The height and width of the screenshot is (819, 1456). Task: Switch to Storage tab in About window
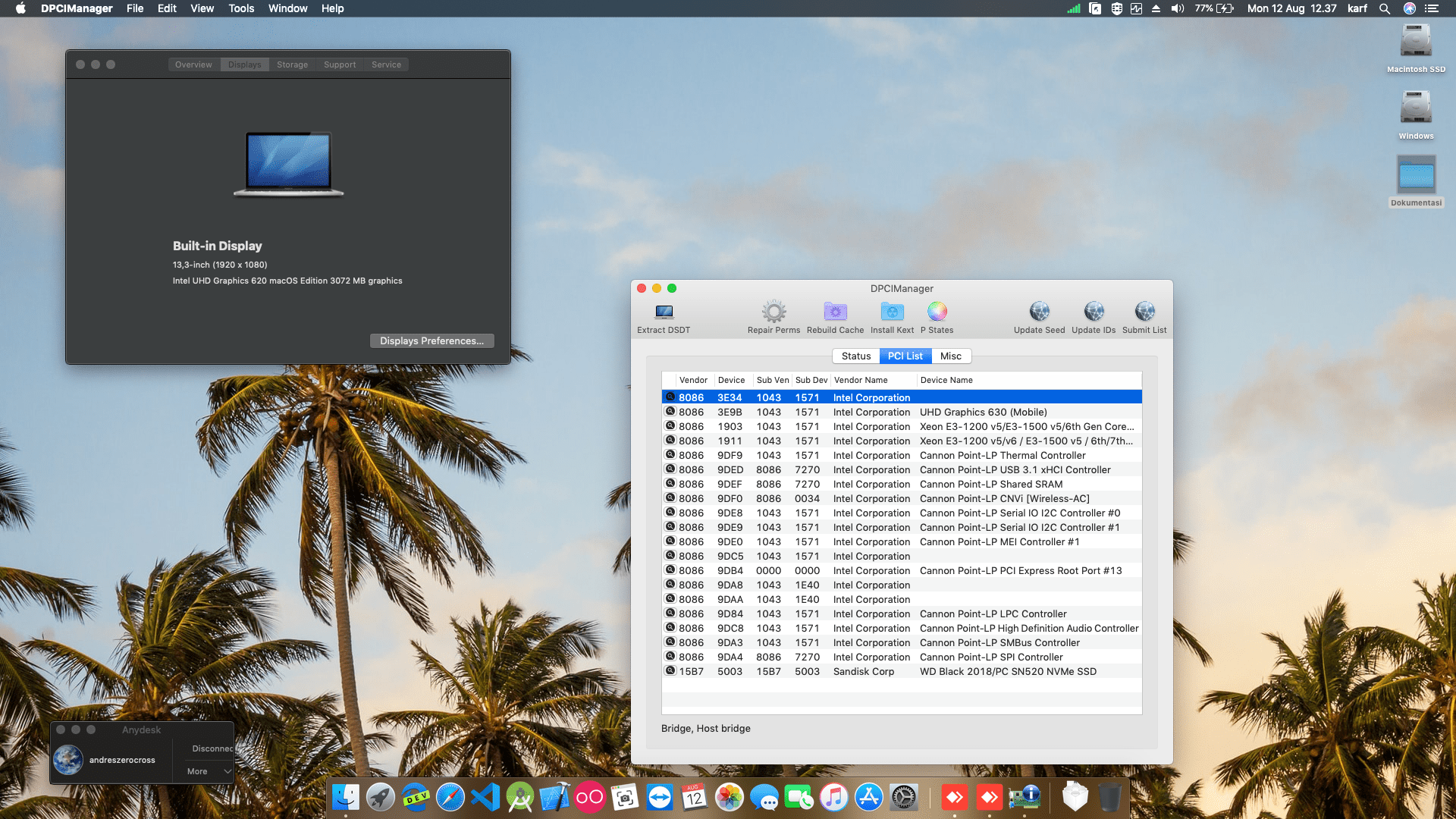(292, 64)
